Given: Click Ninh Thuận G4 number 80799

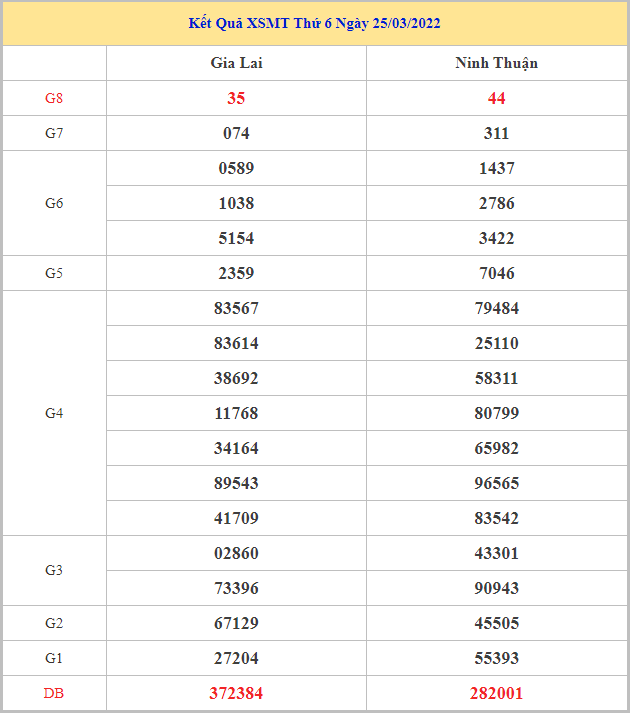Looking at the screenshot, I should [x=496, y=413].
